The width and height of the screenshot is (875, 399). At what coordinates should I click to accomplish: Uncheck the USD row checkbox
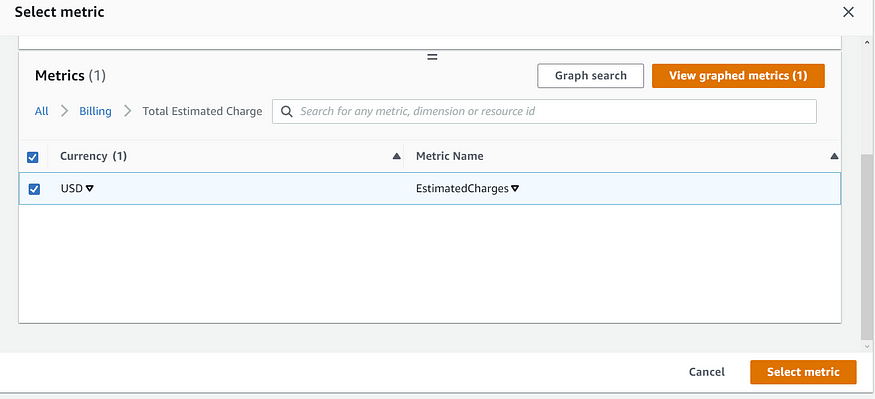(34, 189)
